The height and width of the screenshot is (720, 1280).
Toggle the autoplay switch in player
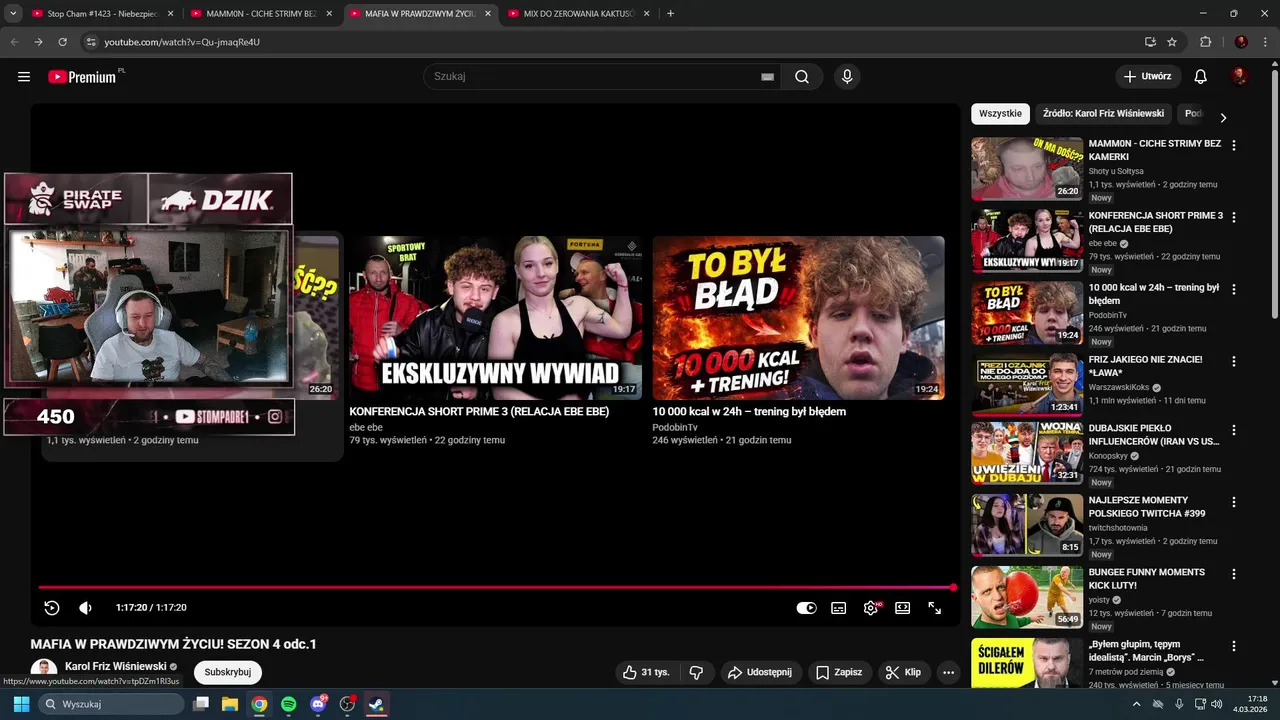click(x=806, y=608)
